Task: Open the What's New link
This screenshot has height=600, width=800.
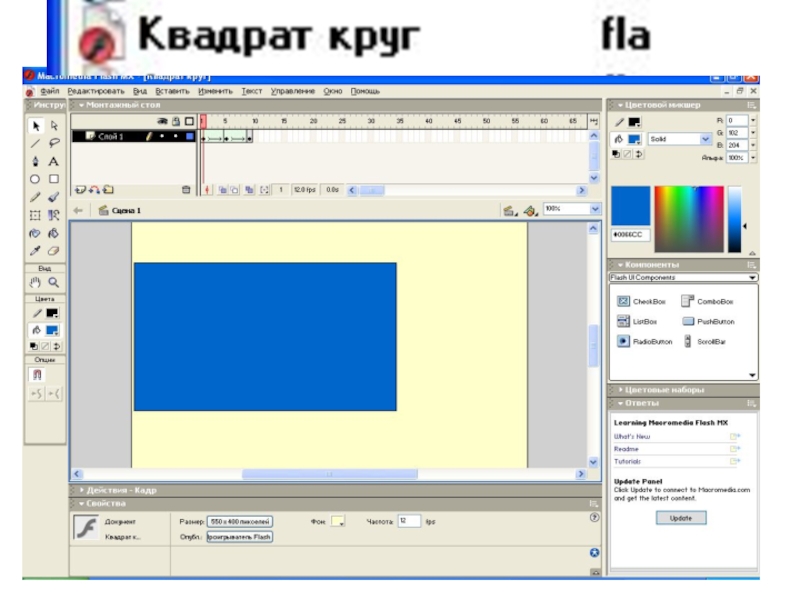Action: coord(632,436)
